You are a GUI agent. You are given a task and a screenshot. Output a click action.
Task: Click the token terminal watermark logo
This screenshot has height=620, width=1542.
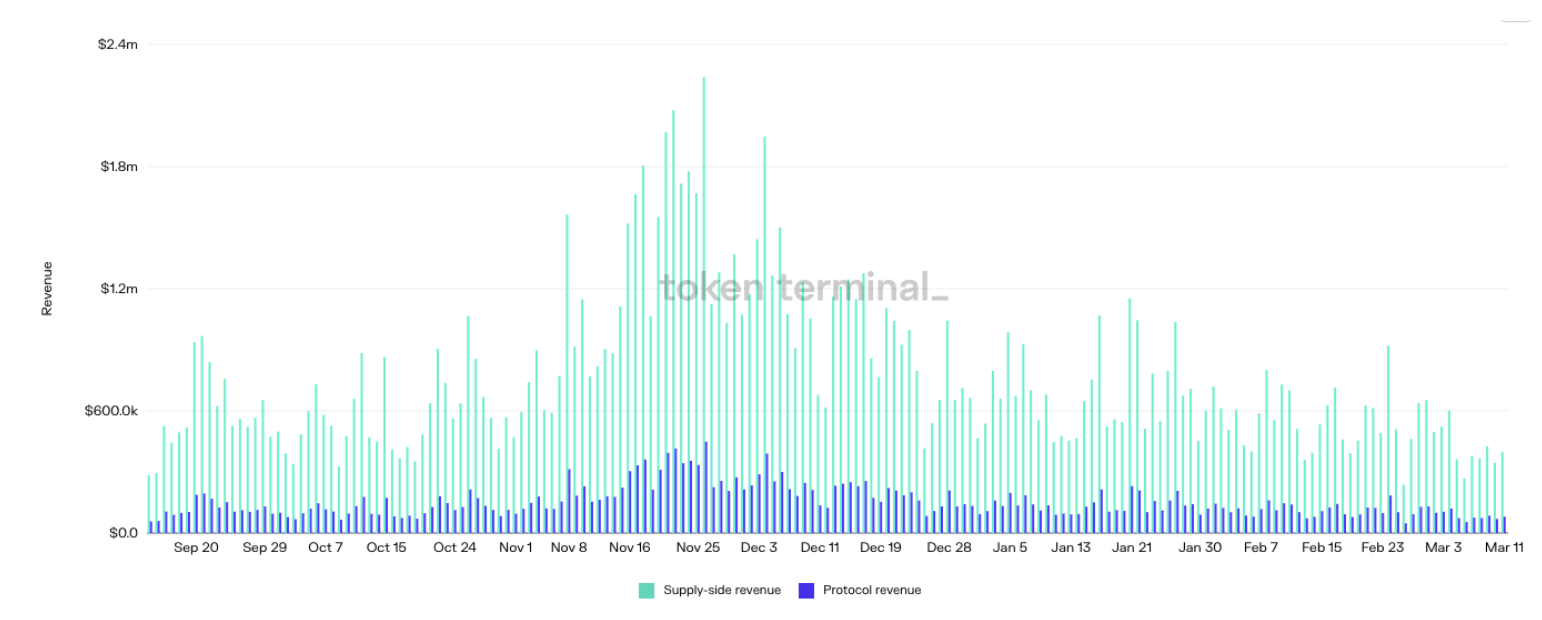pos(802,288)
